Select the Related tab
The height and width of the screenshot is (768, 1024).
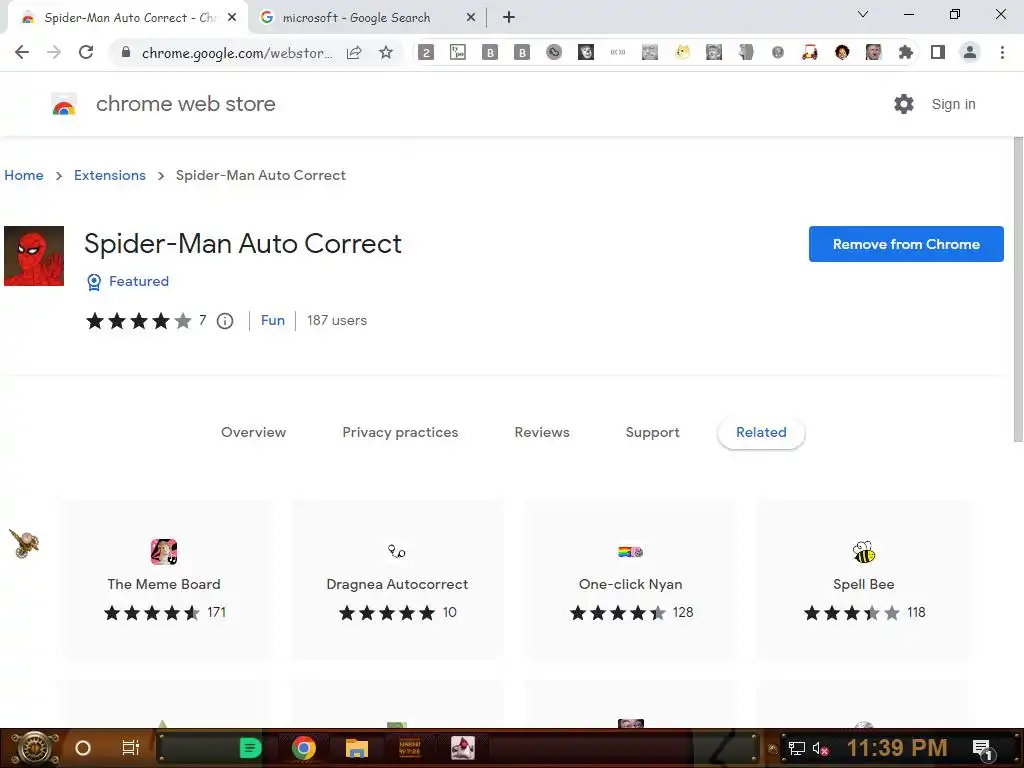coord(761,432)
